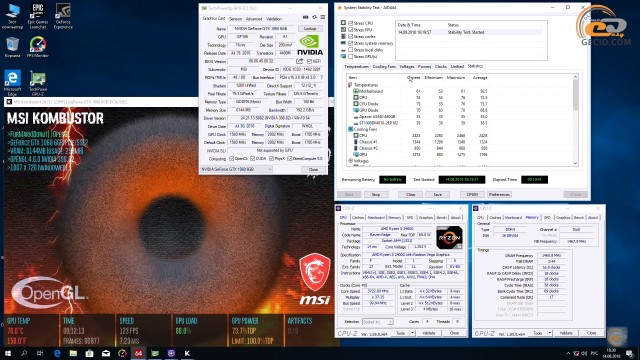
Task: Click Preferences button in AIDA64
Action: (499, 194)
